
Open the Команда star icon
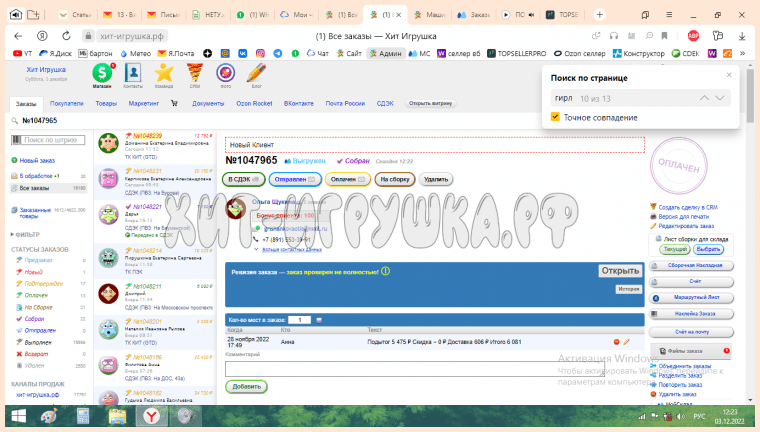pyautogui.click(x=164, y=73)
